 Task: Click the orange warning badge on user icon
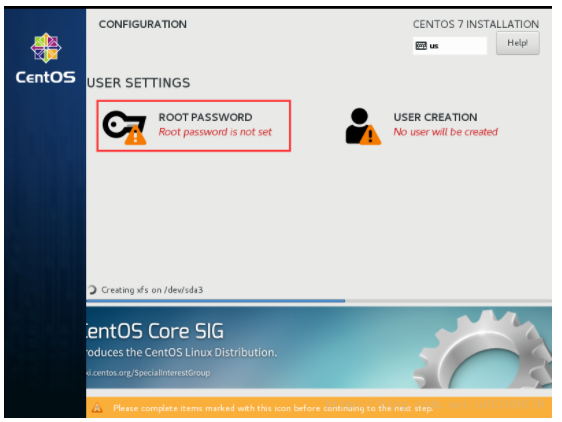pos(370,135)
